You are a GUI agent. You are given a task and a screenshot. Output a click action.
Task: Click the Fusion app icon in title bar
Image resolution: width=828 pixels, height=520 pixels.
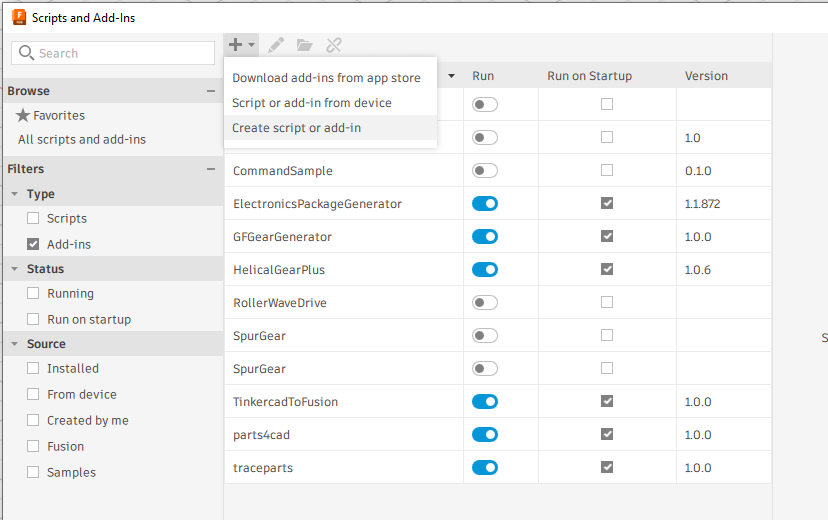[x=18, y=17]
